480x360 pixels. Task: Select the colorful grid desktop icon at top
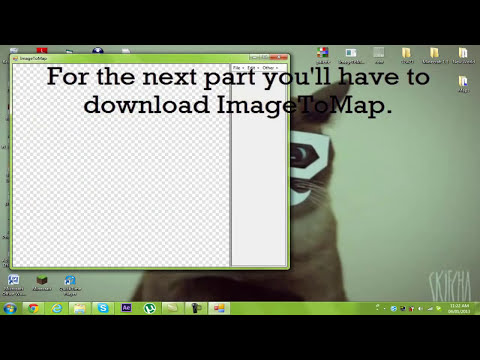pos(323,55)
